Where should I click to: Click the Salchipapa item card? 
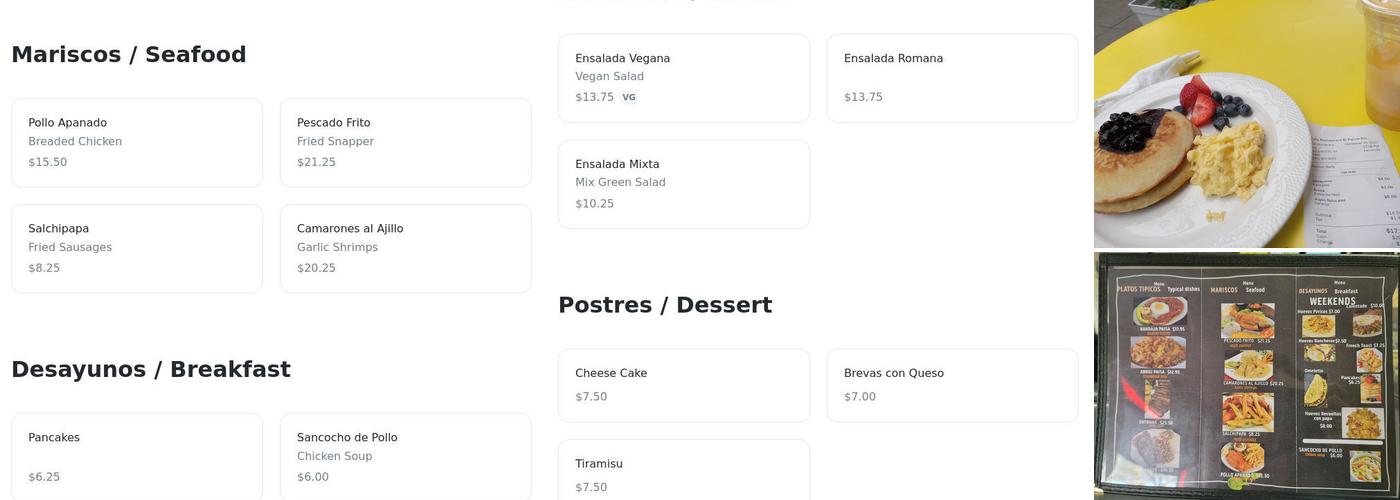(x=137, y=248)
